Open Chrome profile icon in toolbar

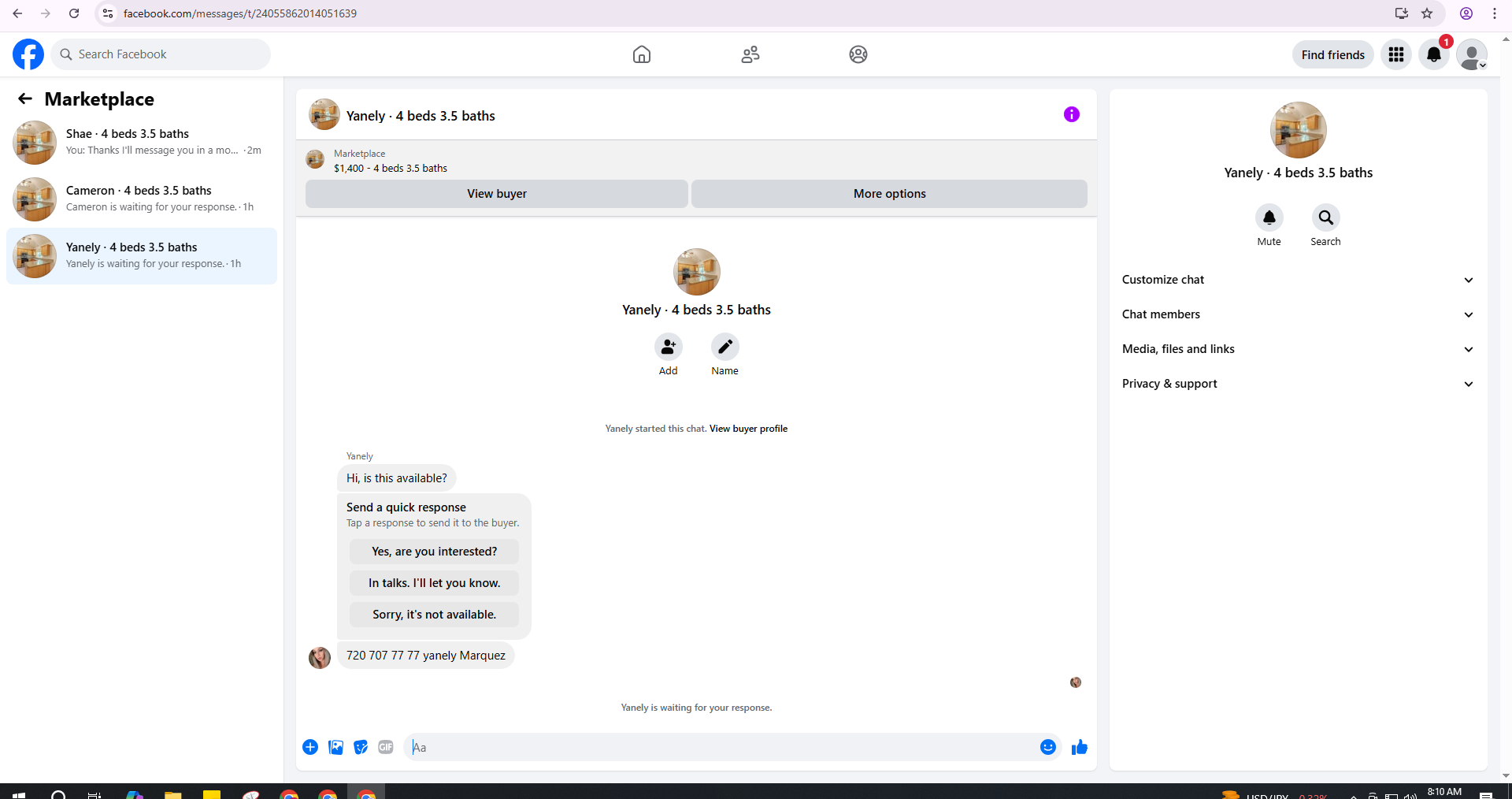(x=1466, y=13)
